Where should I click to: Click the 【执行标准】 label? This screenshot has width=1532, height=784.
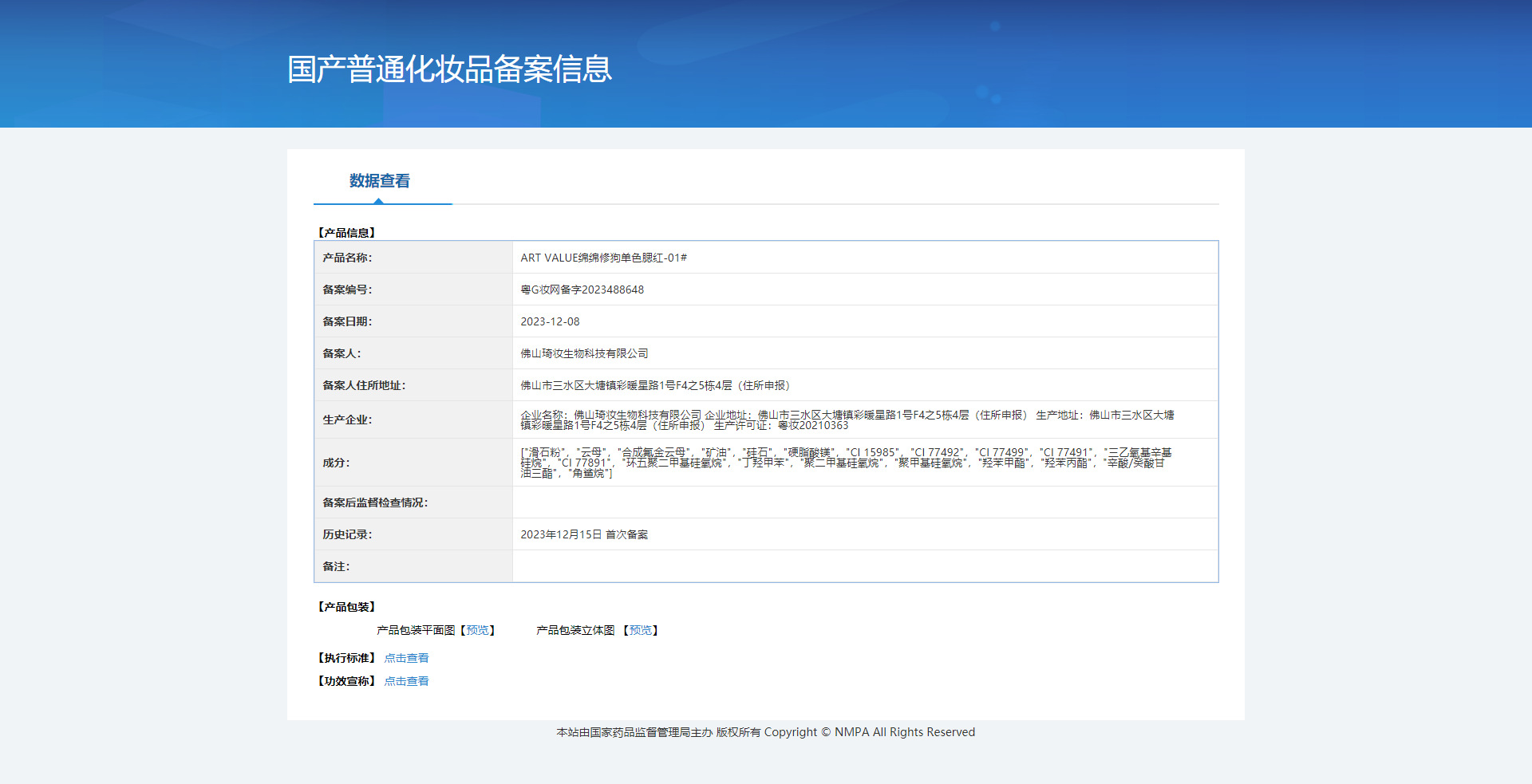[x=346, y=658]
